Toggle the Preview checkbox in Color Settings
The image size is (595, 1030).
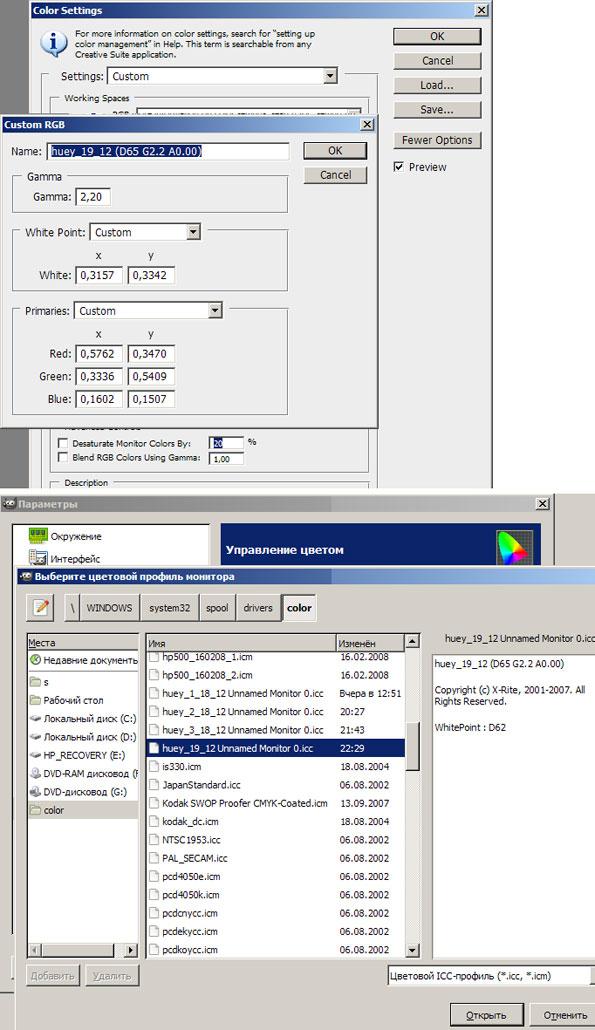(399, 167)
